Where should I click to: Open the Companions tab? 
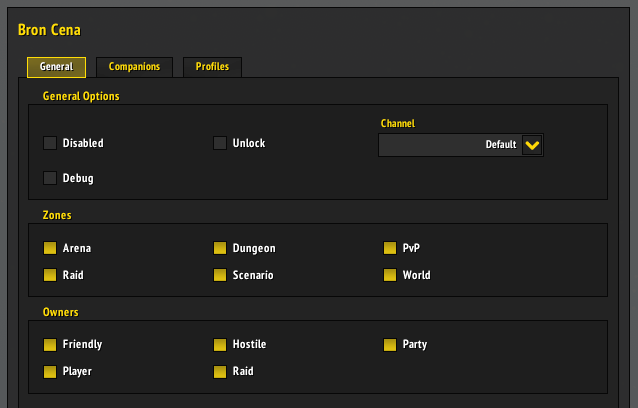point(134,67)
